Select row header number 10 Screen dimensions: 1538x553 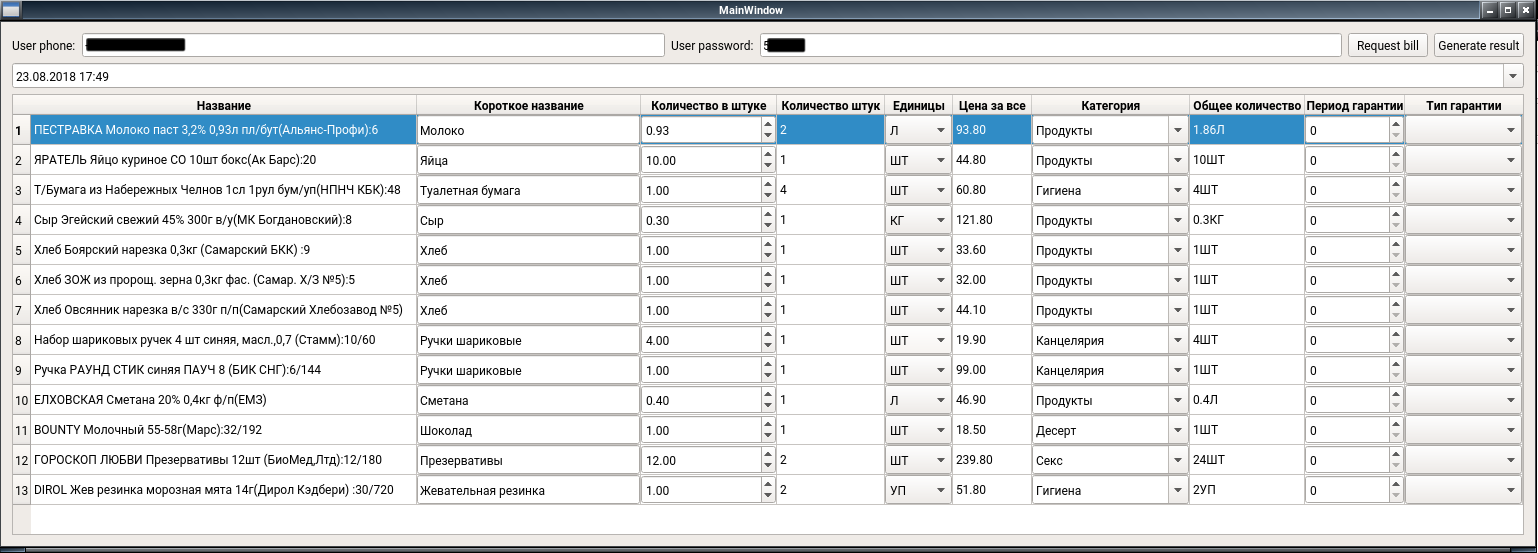coord(21,400)
